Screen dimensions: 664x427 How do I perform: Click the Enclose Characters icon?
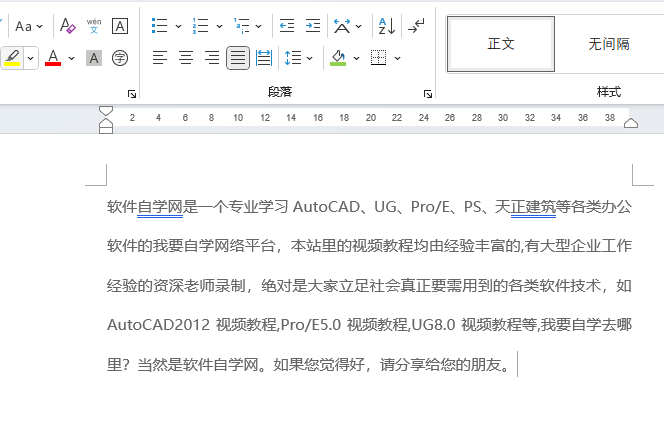click(120, 58)
